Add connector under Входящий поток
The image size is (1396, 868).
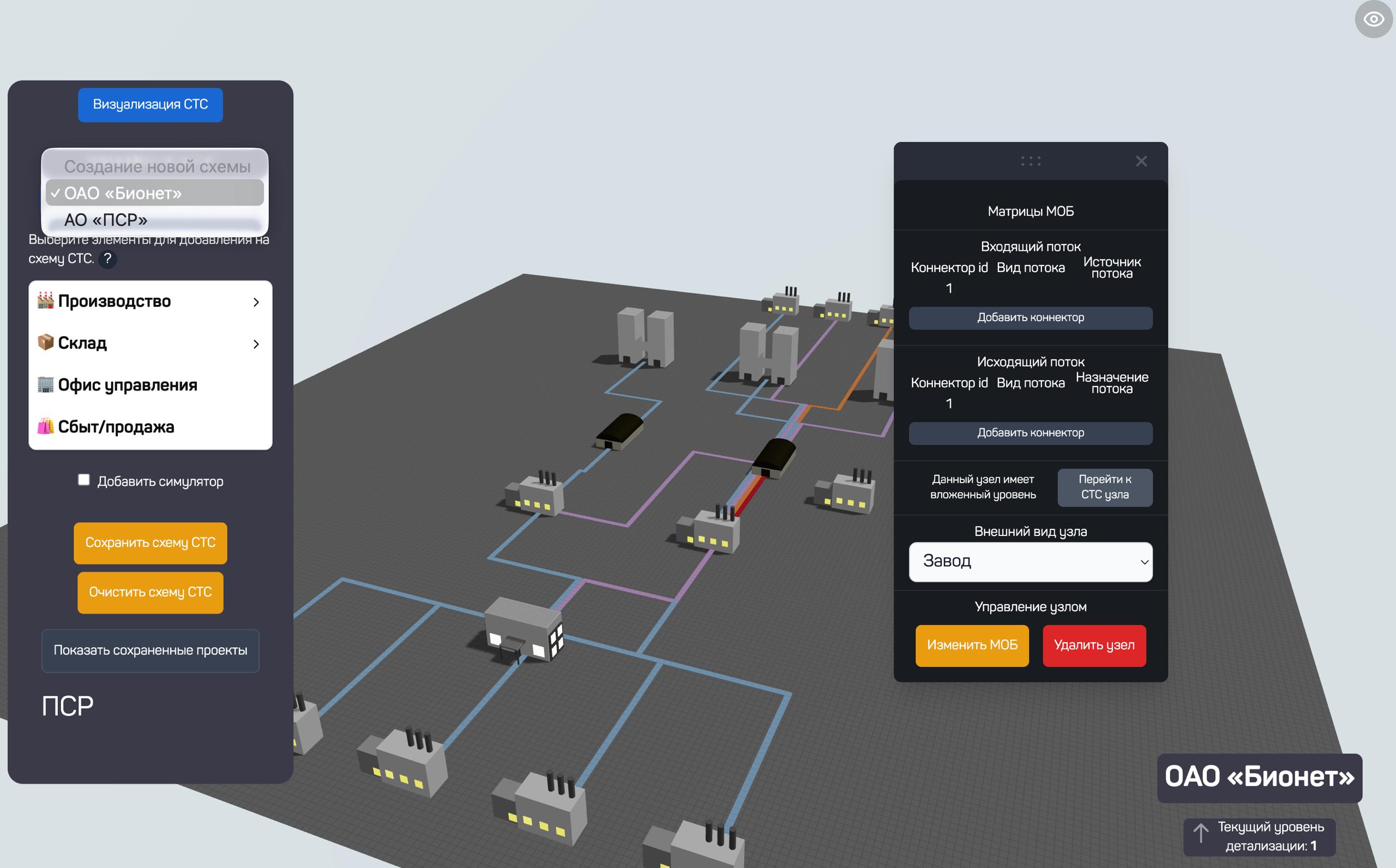[1030, 318]
